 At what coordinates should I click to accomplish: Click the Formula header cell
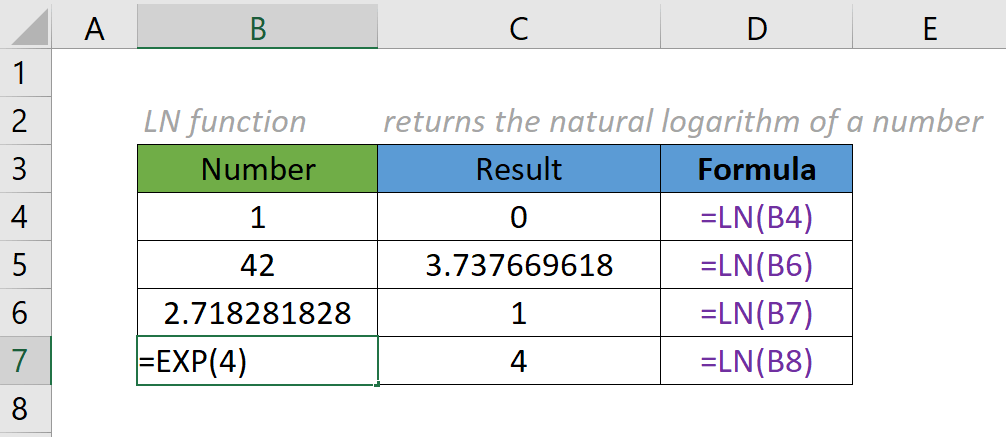(x=756, y=168)
